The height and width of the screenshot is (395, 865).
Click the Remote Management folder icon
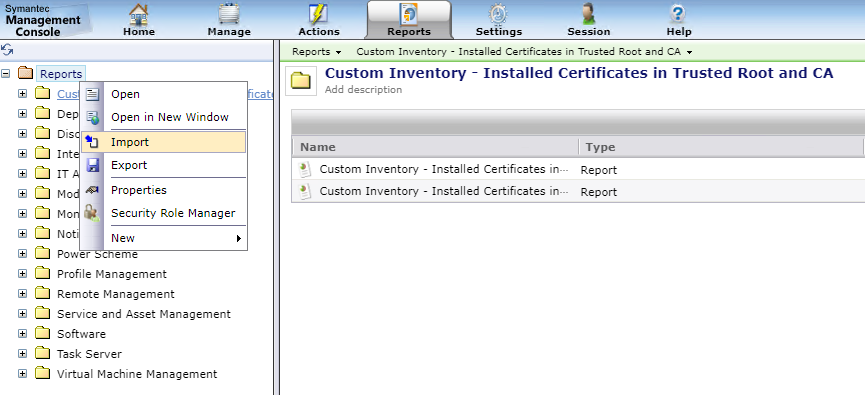pyautogui.click(x=42, y=293)
